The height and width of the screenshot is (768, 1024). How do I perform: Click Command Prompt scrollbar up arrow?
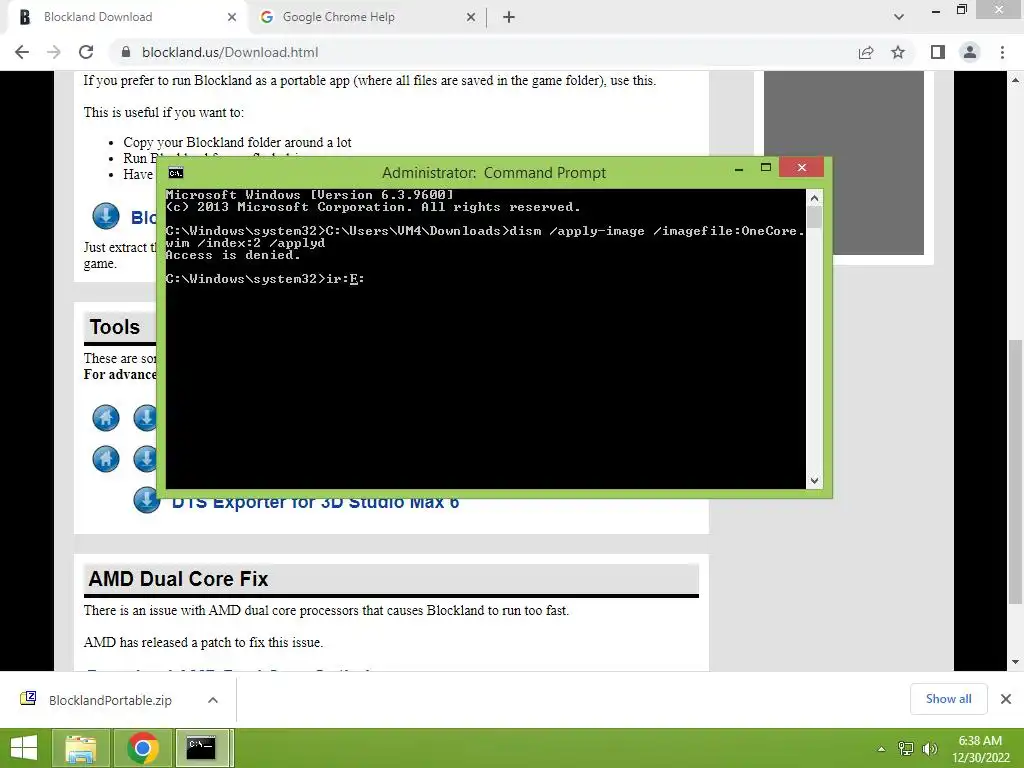pyautogui.click(x=814, y=198)
